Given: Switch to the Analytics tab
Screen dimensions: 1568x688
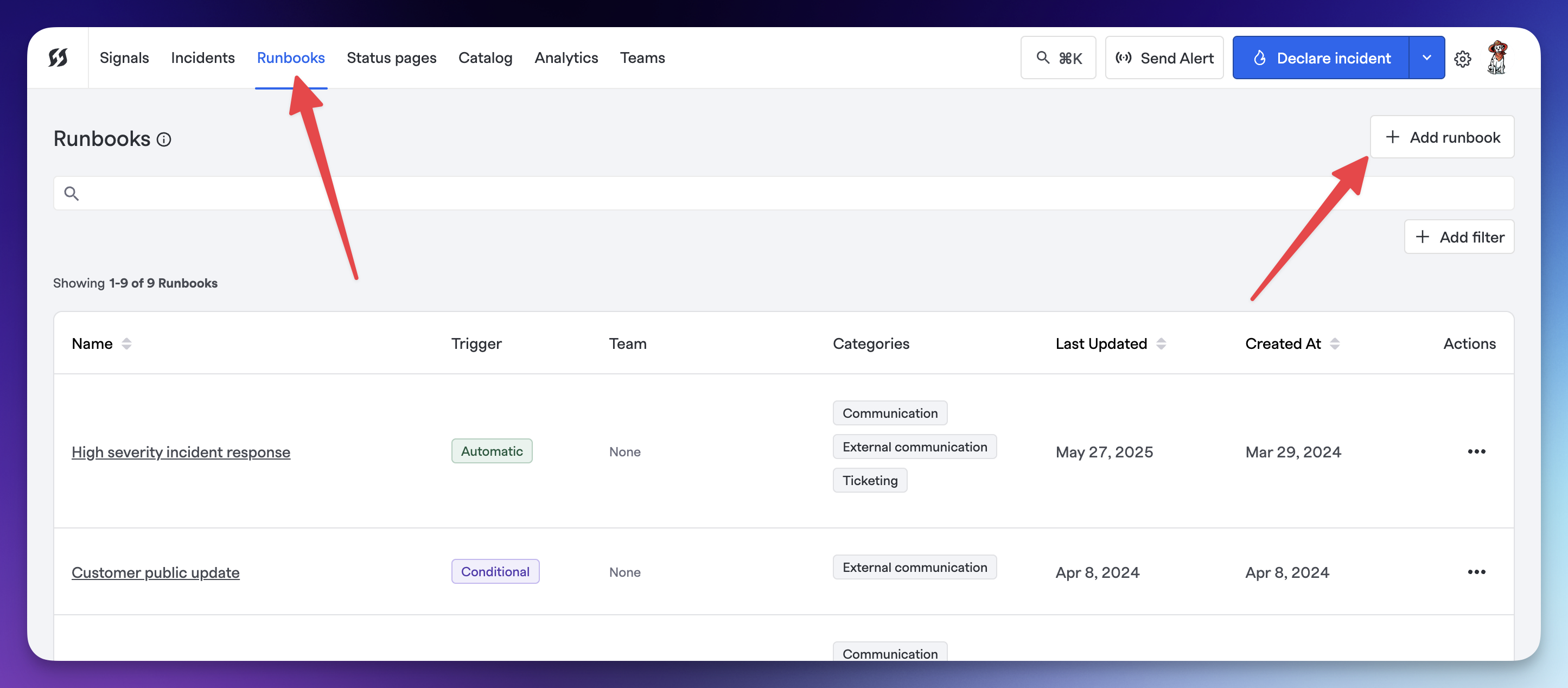Looking at the screenshot, I should point(566,58).
